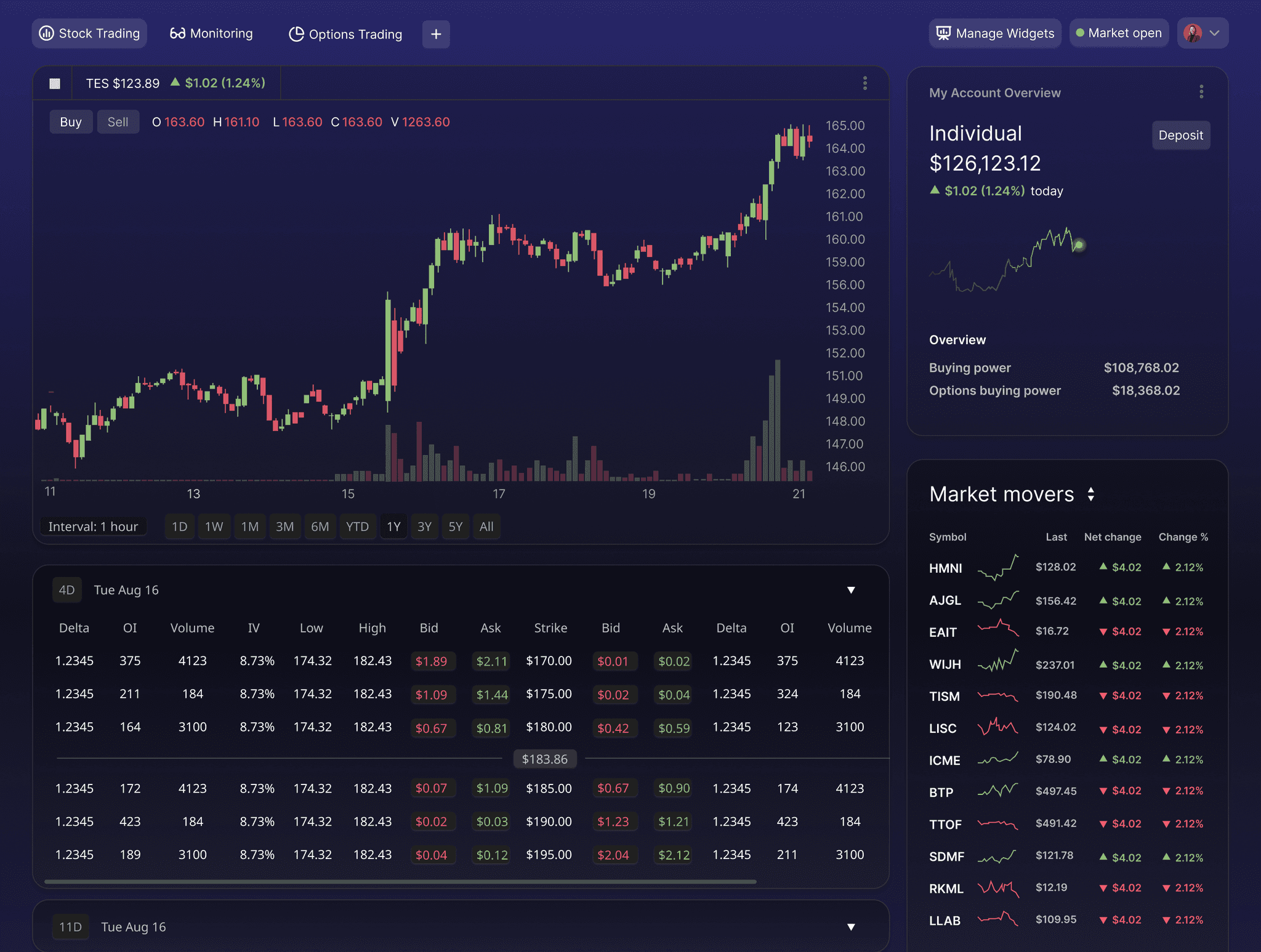
Task: Click the Options Trading pie icon
Action: tap(296, 34)
